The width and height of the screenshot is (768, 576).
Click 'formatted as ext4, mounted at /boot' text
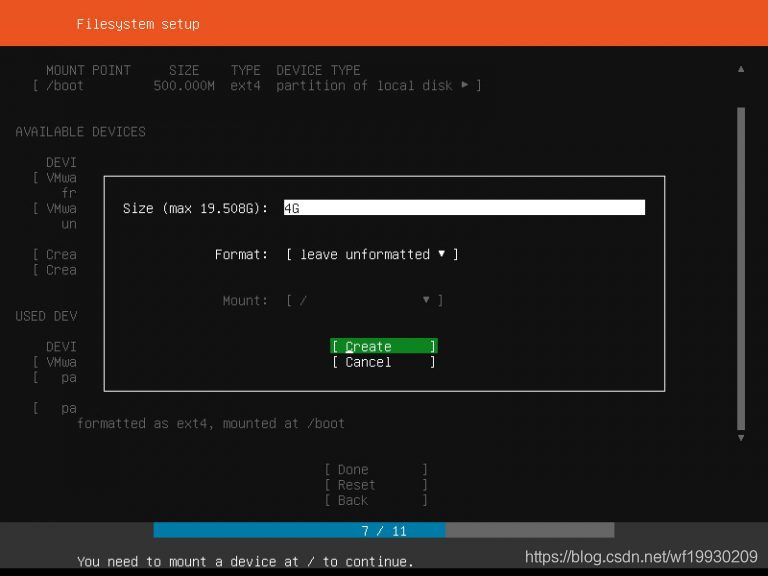211,423
